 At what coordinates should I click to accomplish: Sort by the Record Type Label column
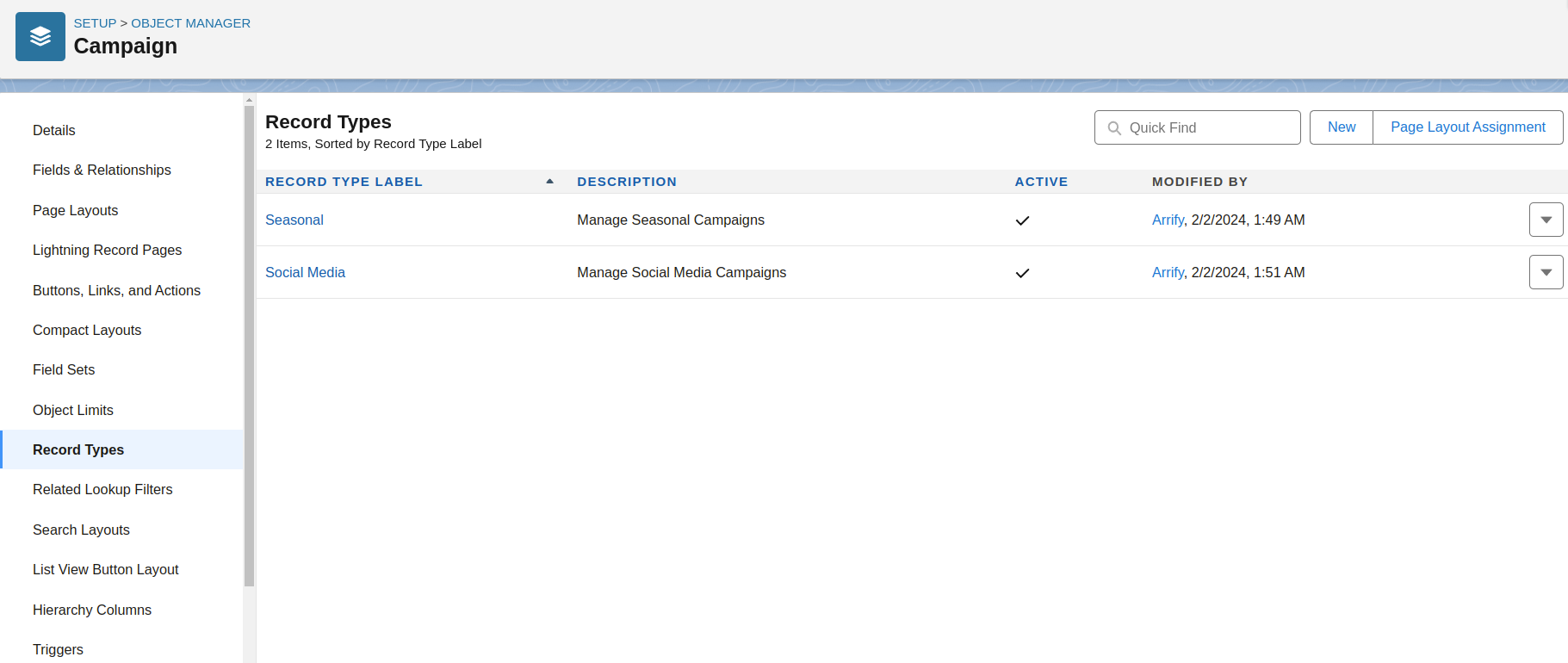pos(344,182)
